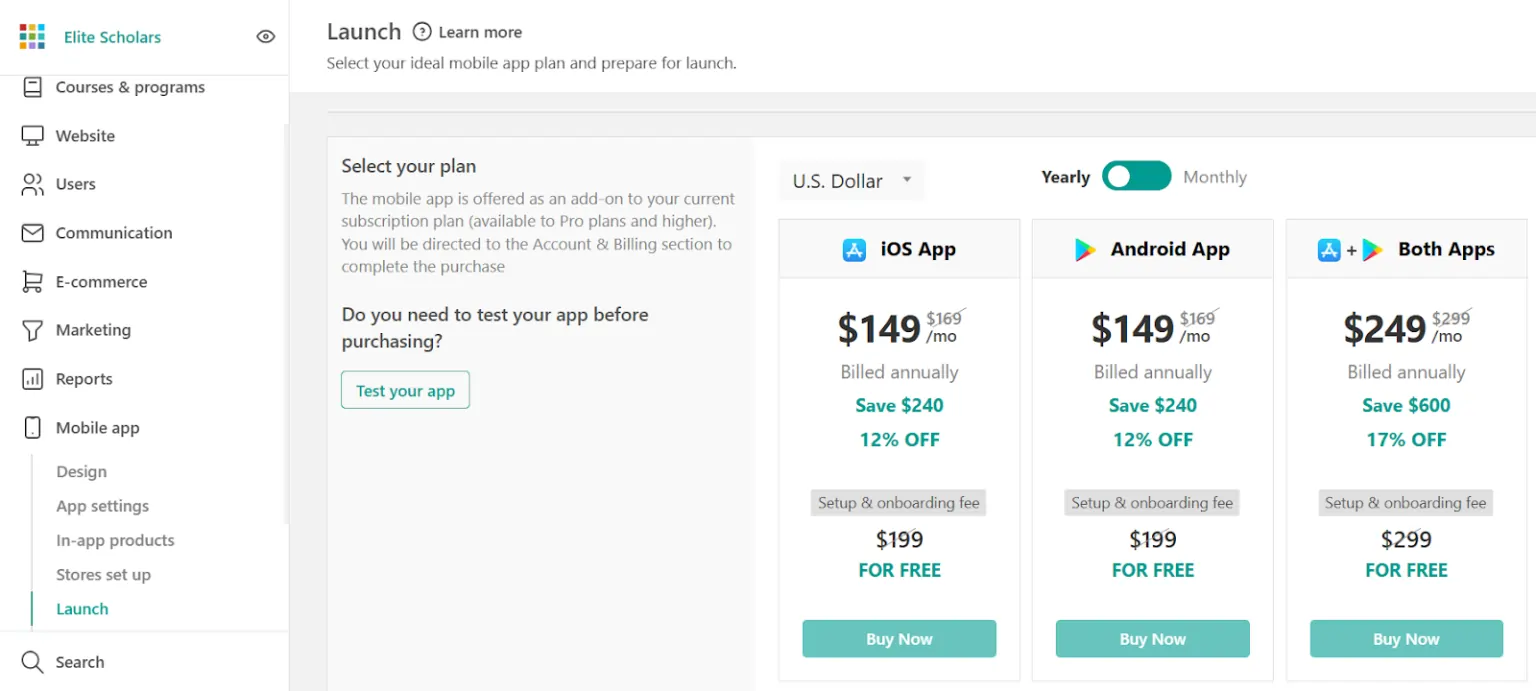Viewport: 1536px width, 691px height.
Task: Toggle the eye icon next to Elite Scholars
Action: 265,36
